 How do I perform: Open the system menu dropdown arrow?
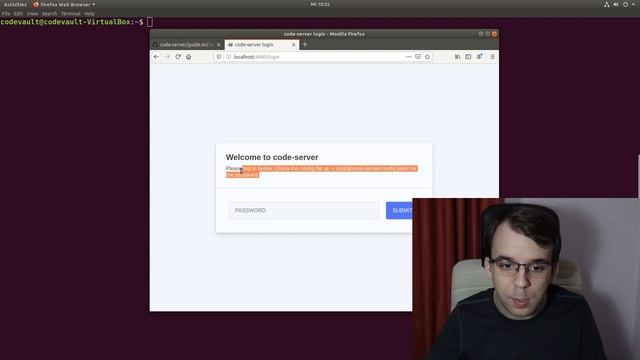pos(633,4)
